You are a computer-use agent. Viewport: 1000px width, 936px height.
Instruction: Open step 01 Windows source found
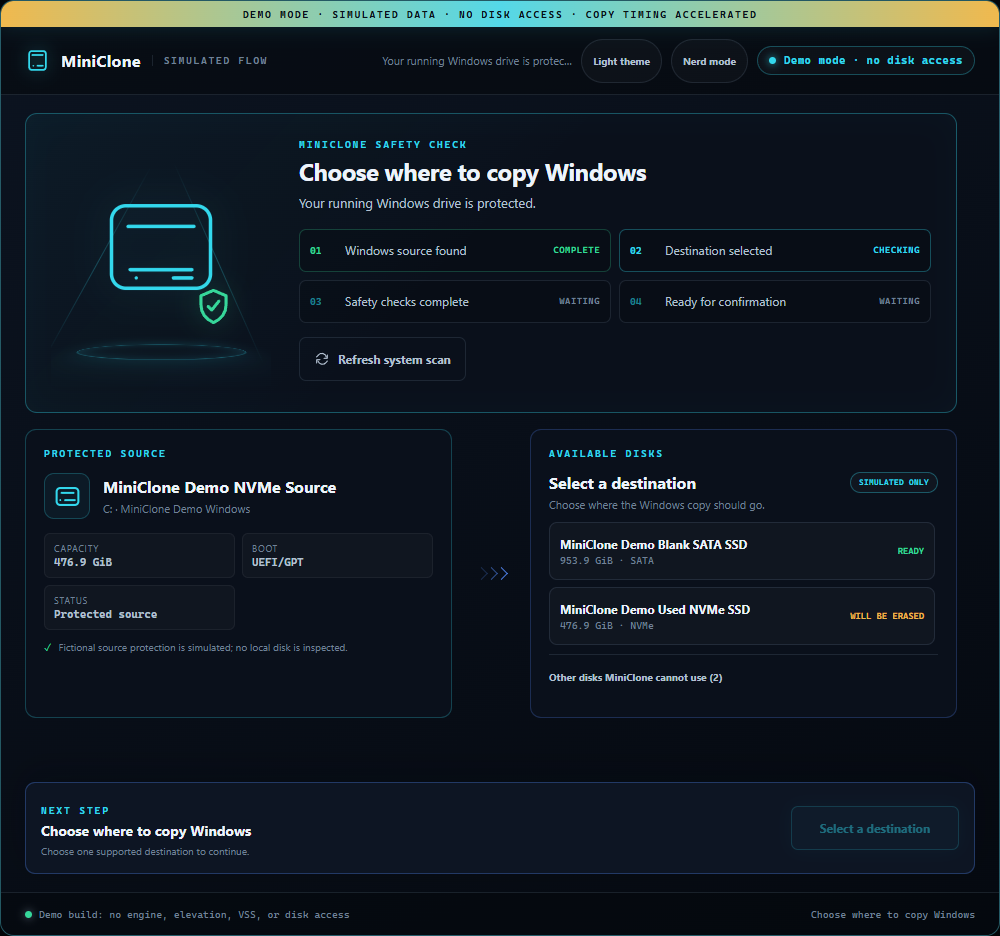click(455, 251)
